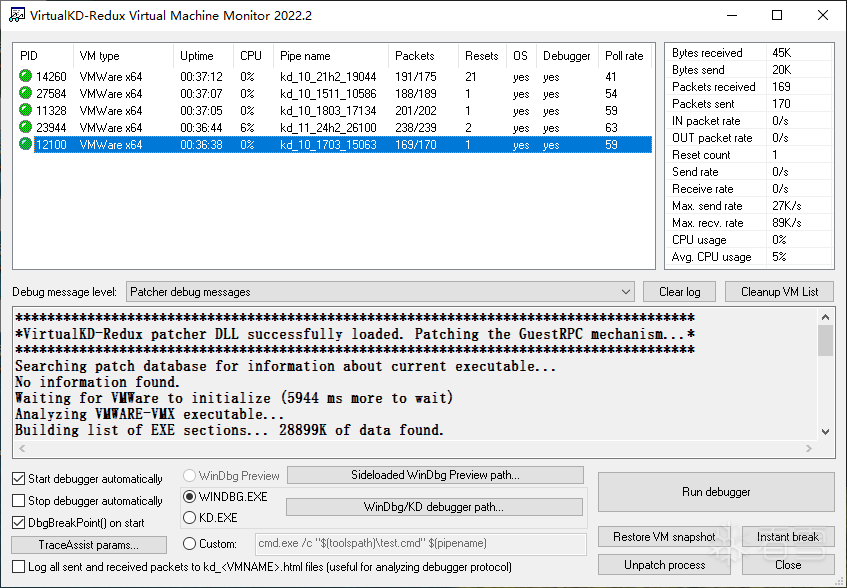
Task: Click the Cleanup VM List button
Action: click(x=779, y=292)
